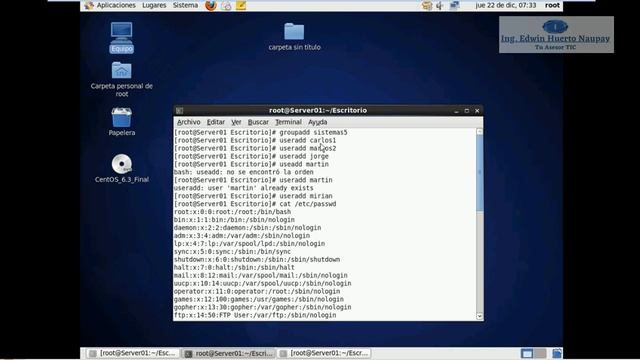640x360 pixels.
Task: Click the 'root:x:0:0:root:/root:/bin/bash' line
Action: 232,212
